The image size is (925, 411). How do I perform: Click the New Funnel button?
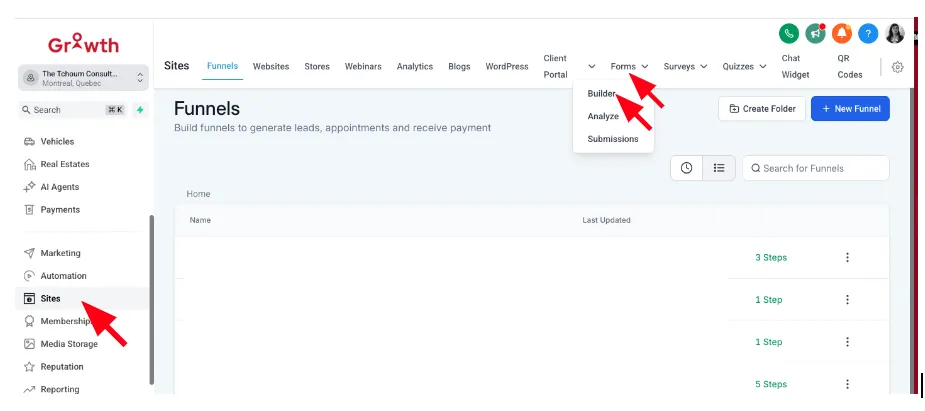(850, 108)
